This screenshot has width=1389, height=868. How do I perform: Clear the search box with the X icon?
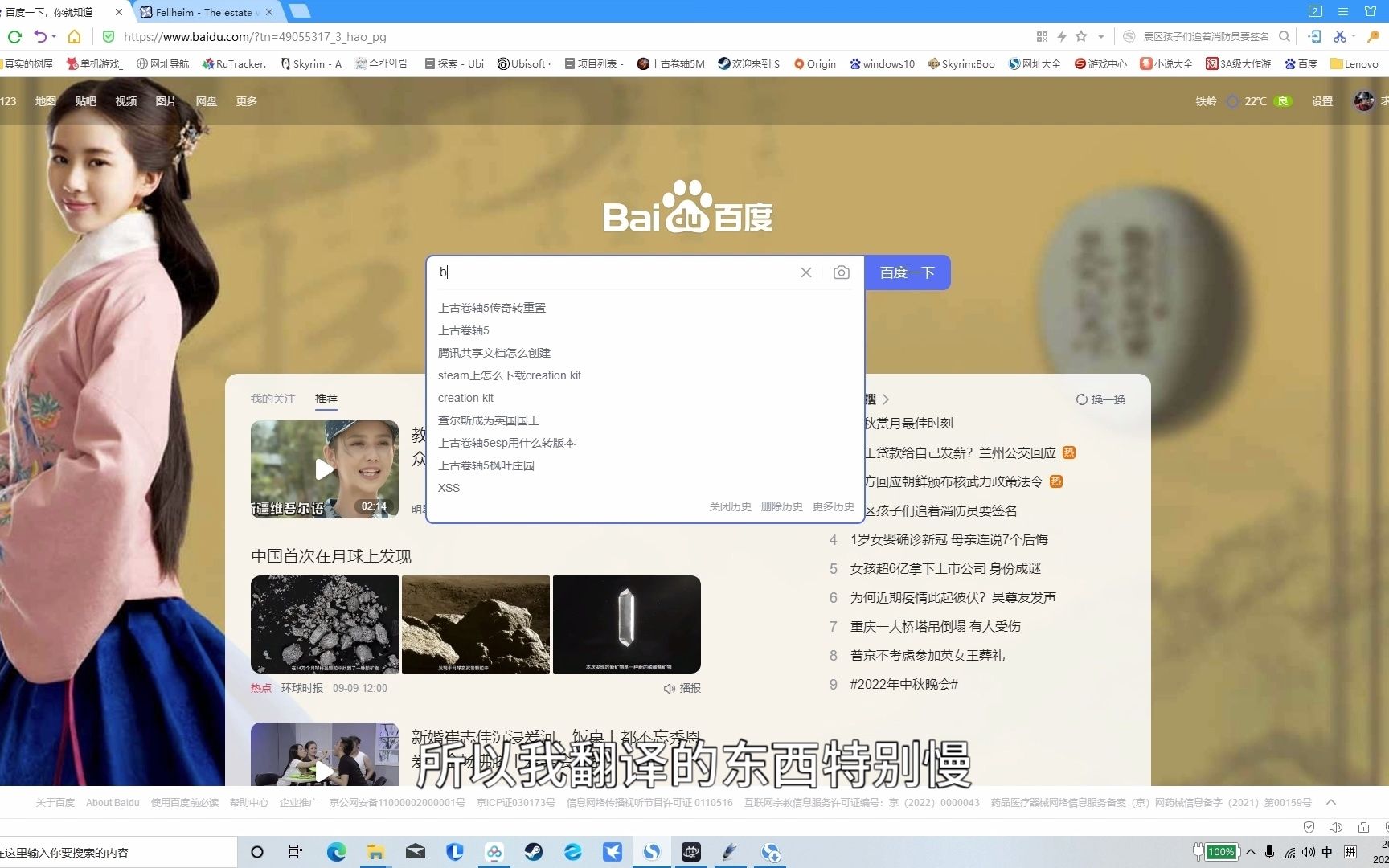tap(806, 272)
